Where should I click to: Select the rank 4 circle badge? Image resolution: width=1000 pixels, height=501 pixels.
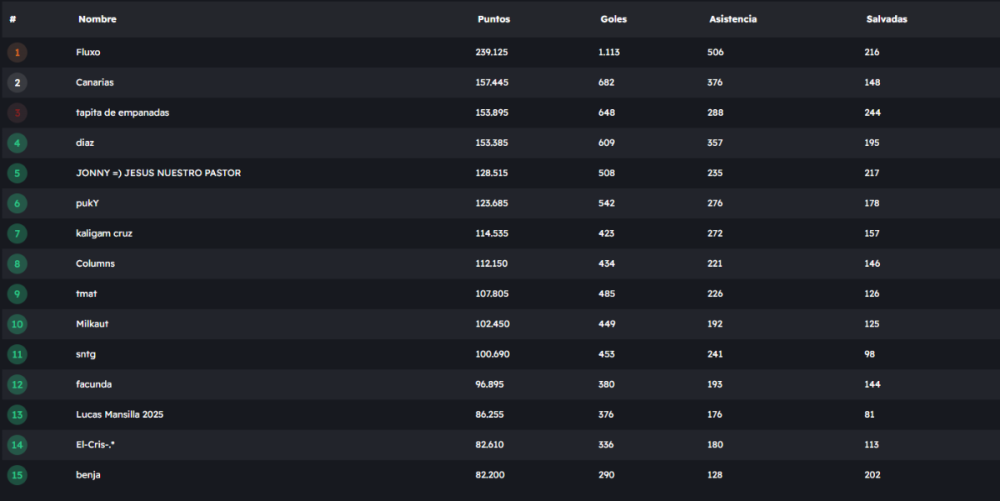[x=17, y=143]
